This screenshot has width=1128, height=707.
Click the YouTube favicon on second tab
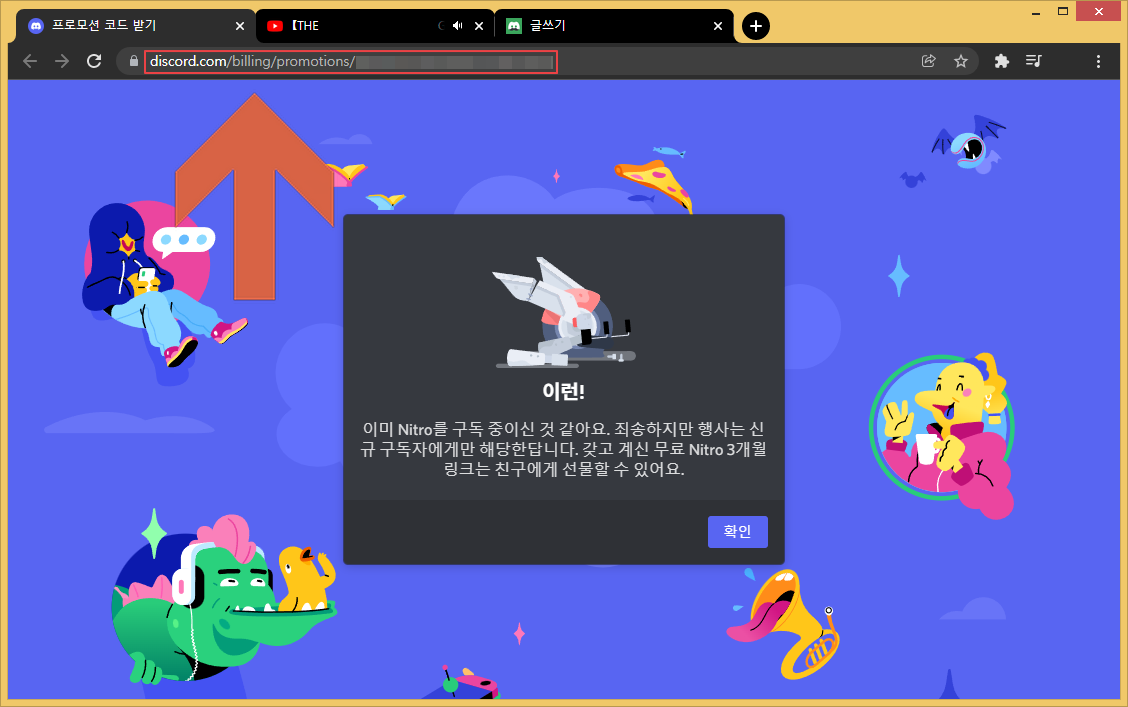point(275,26)
